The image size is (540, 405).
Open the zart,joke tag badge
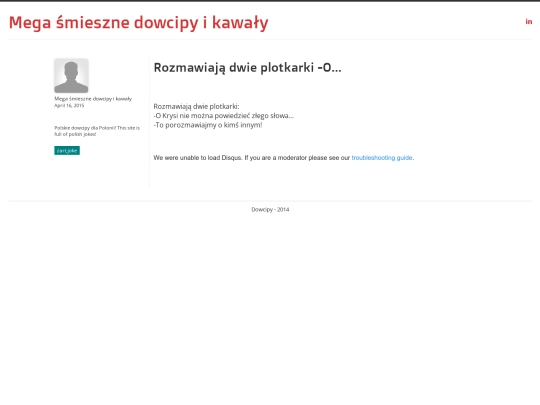[x=67, y=150]
